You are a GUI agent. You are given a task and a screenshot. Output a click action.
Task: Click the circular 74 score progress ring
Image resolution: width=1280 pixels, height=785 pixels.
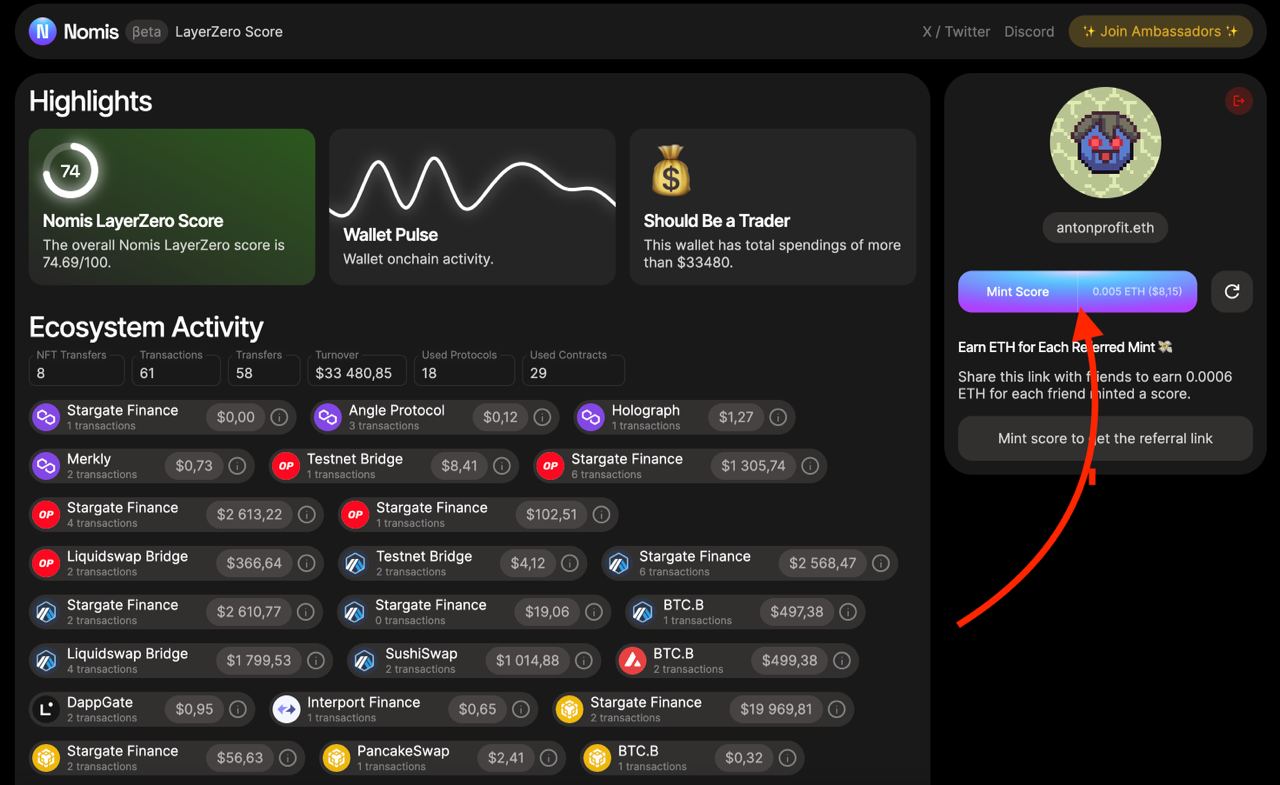coord(70,171)
